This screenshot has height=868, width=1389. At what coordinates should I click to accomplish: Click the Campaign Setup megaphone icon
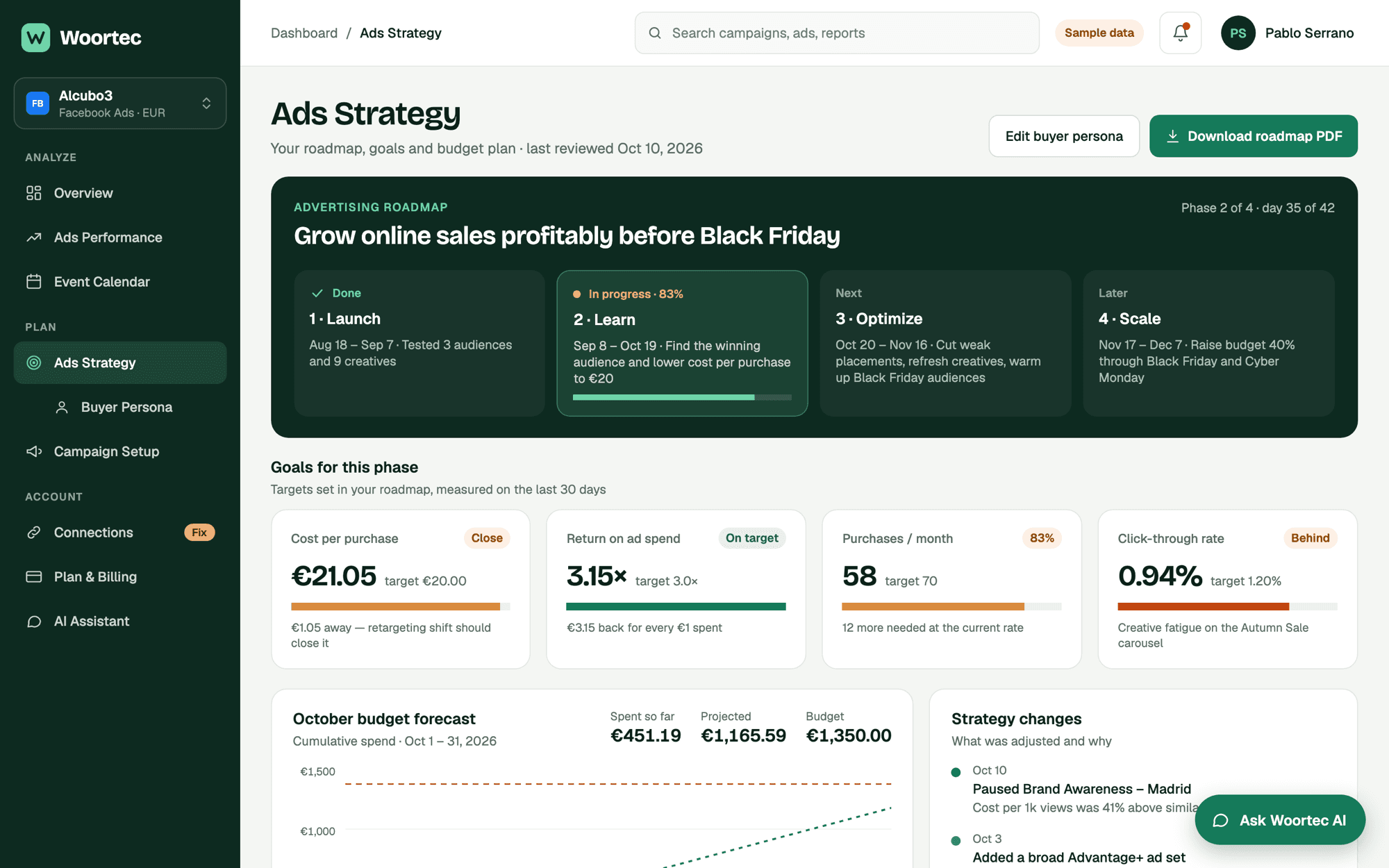tap(34, 451)
